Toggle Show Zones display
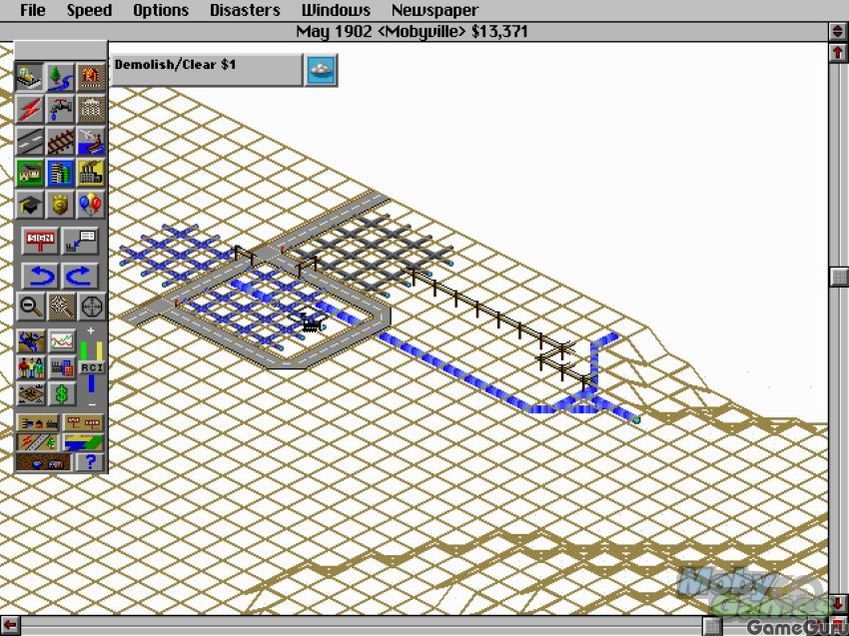849x636 pixels. click(x=83, y=443)
